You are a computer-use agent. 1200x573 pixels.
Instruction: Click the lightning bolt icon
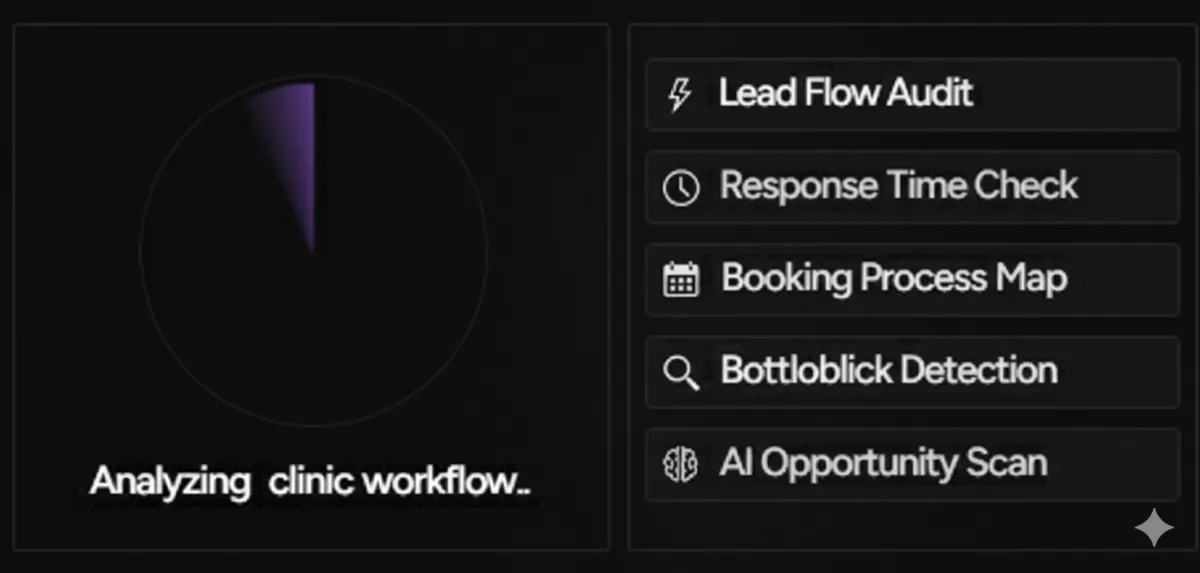click(680, 95)
